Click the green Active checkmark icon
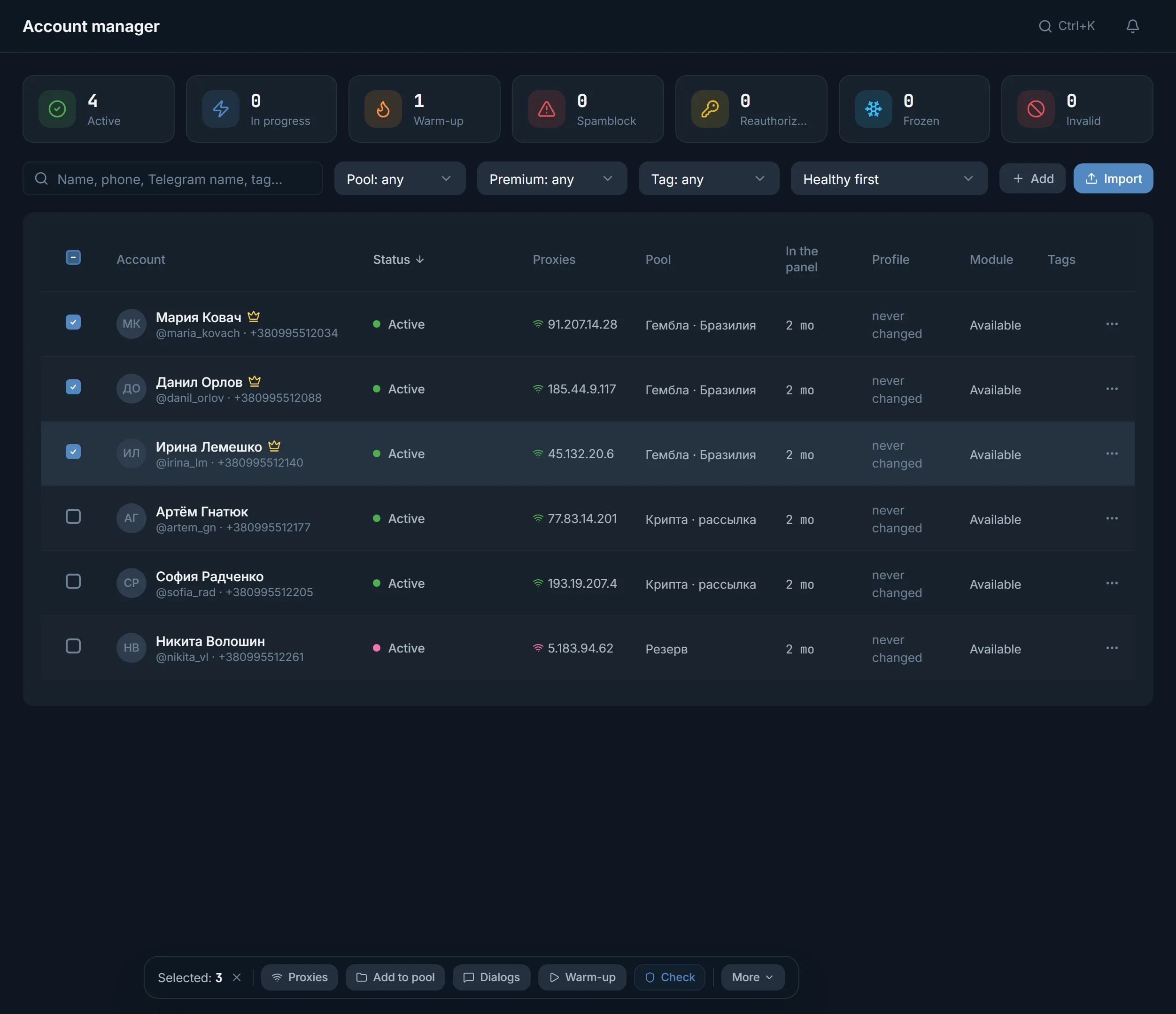Viewport: 1176px width, 1014px height. point(57,109)
